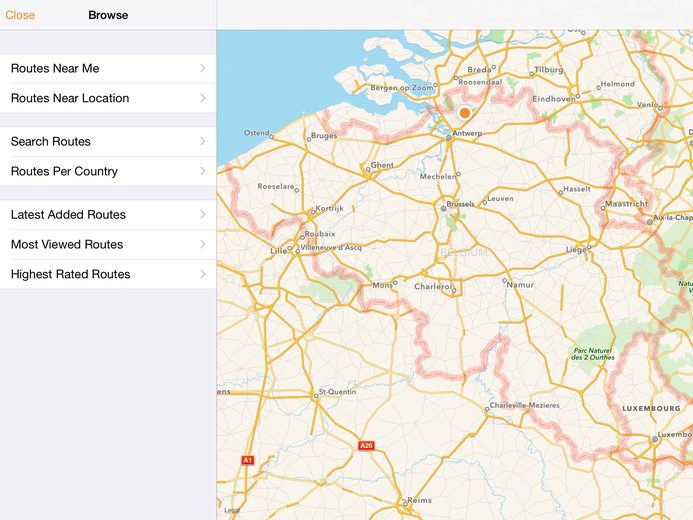Tap the Mons city label
693x520 pixels.
(382, 285)
